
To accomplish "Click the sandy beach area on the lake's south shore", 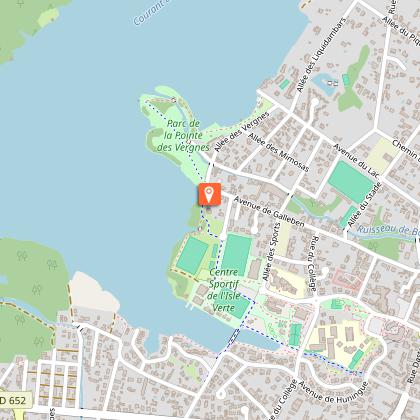I will tap(92, 293).
